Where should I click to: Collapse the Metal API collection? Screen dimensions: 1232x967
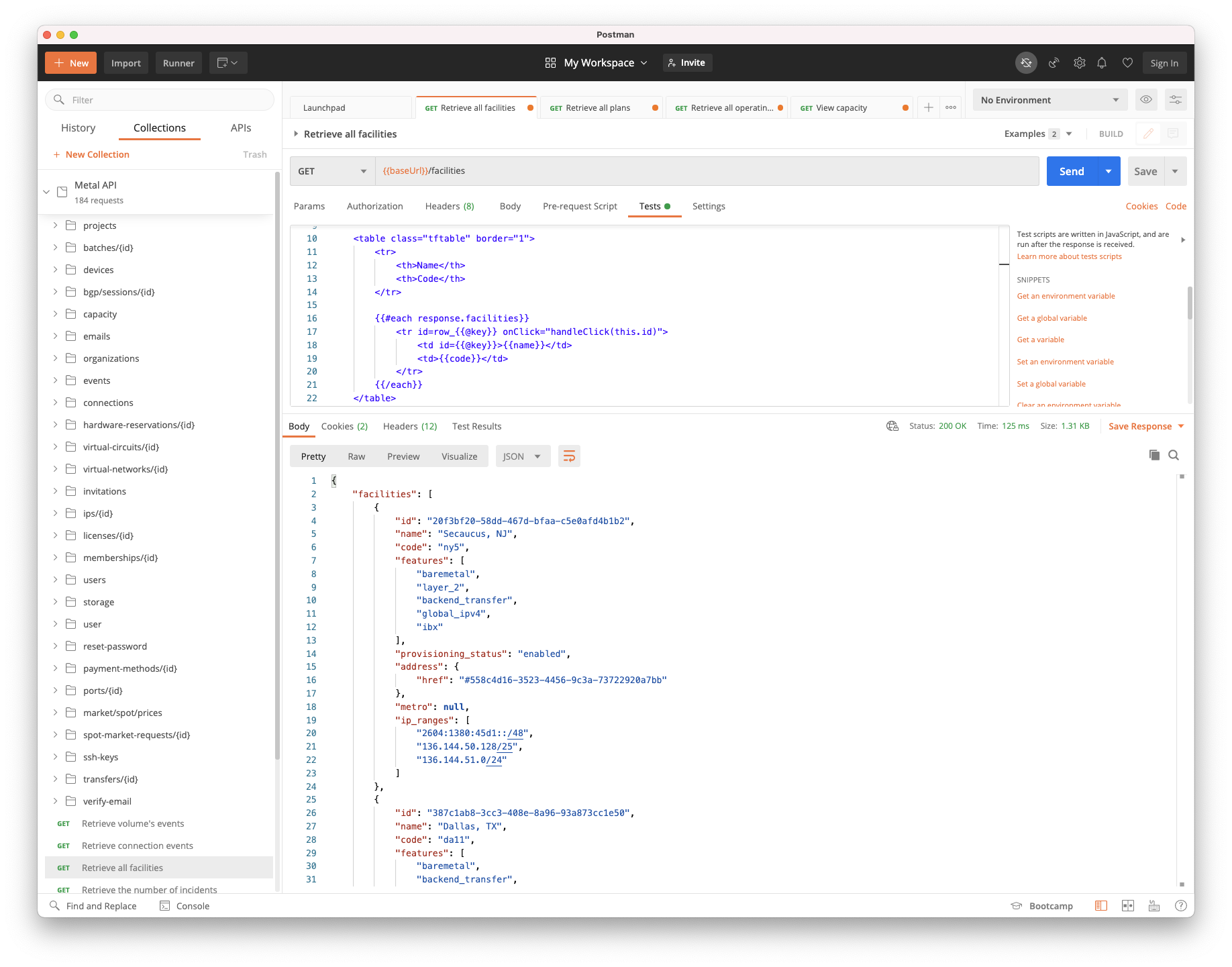(x=46, y=192)
